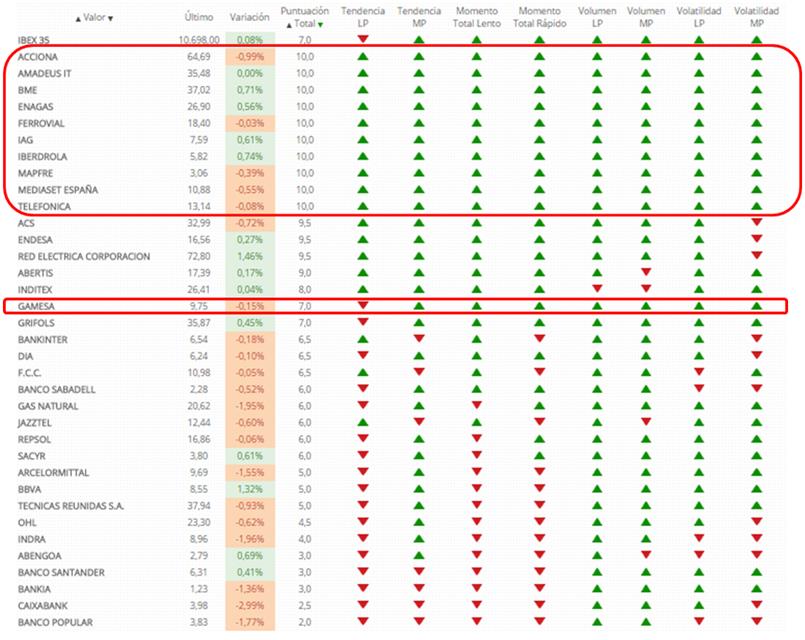Click the Momento Total Lento header

[476, 17]
